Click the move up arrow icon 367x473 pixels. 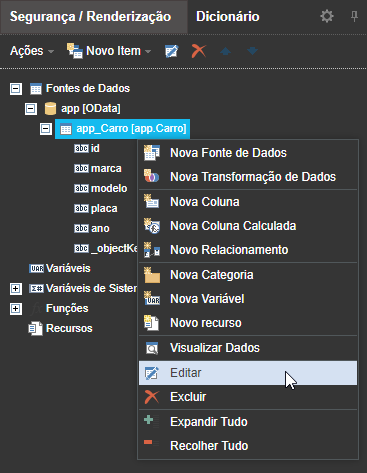click(x=226, y=51)
